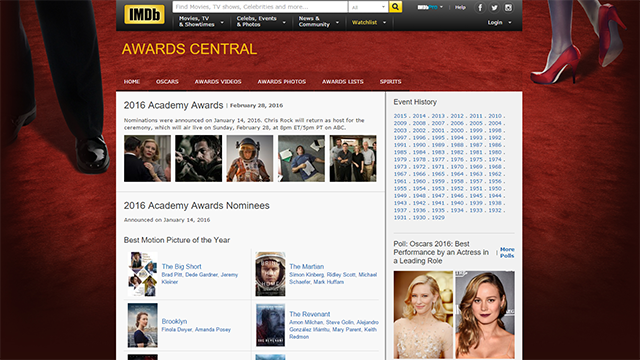Screen dimensions: 640x360
Task: Go to the Home tab
Action: [132, 82]
